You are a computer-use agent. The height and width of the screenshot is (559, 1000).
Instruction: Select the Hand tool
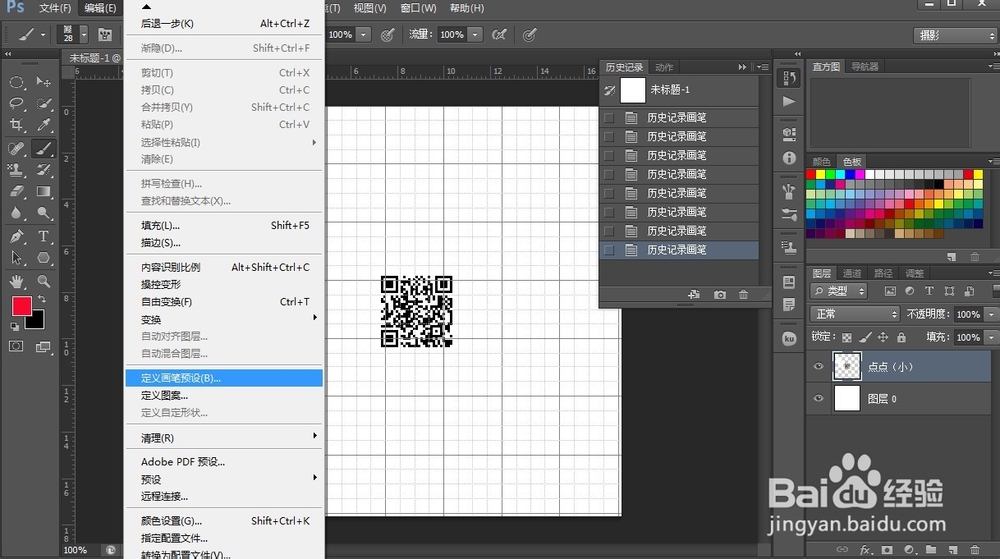(x=17, y=281)
